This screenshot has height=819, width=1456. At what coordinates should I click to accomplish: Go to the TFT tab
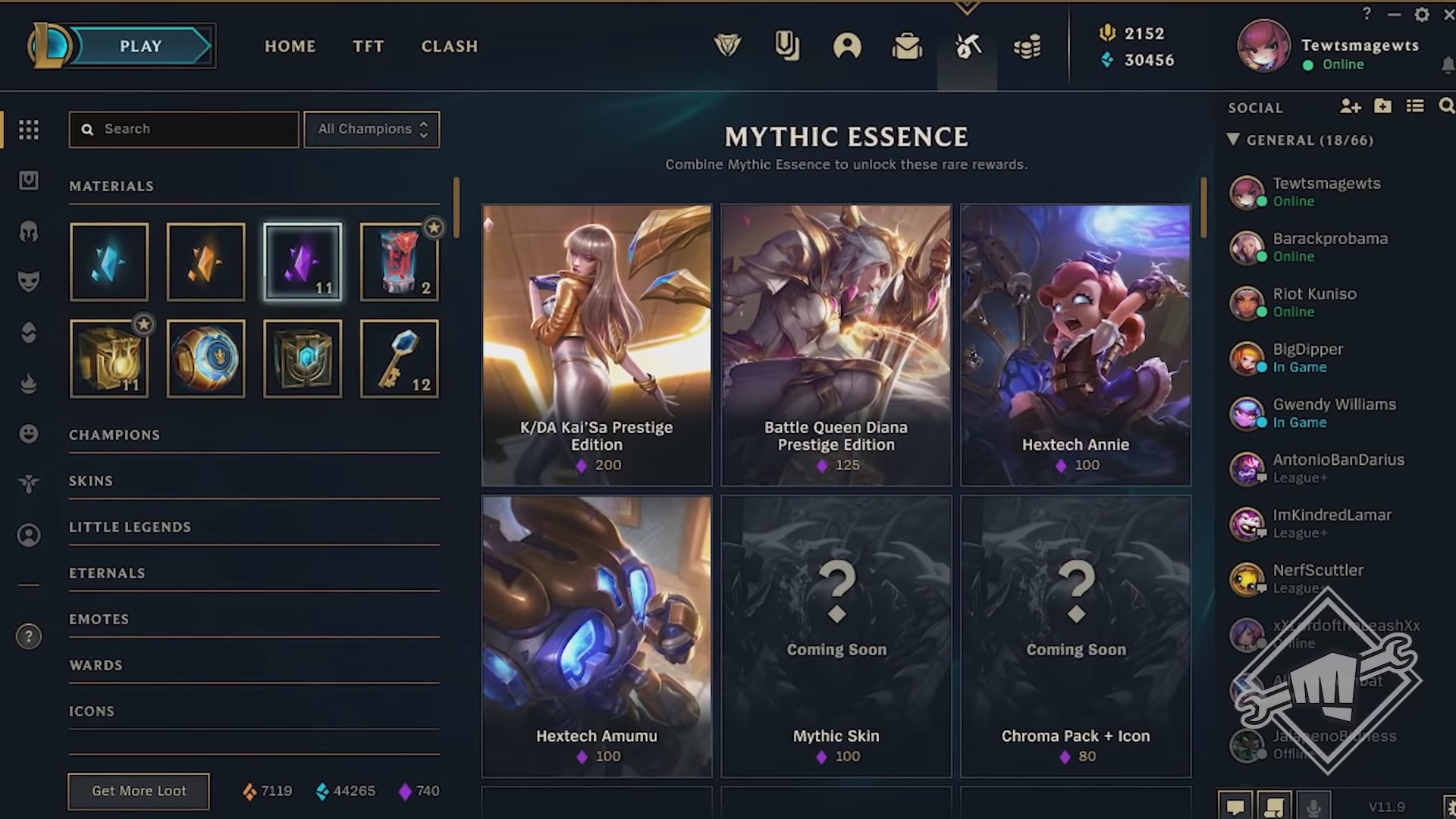369,46
